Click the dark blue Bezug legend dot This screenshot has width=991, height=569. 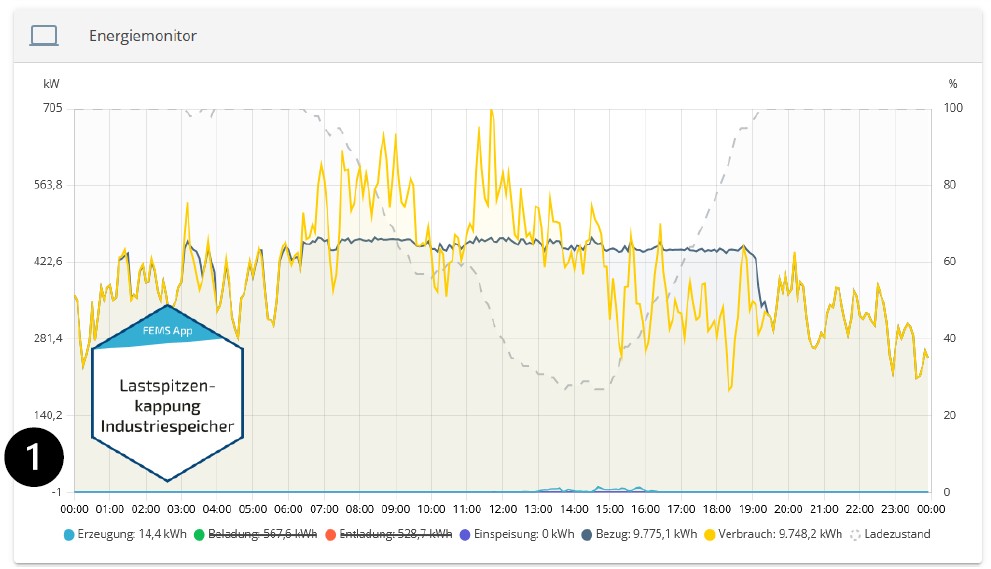(x=587, y=535)
